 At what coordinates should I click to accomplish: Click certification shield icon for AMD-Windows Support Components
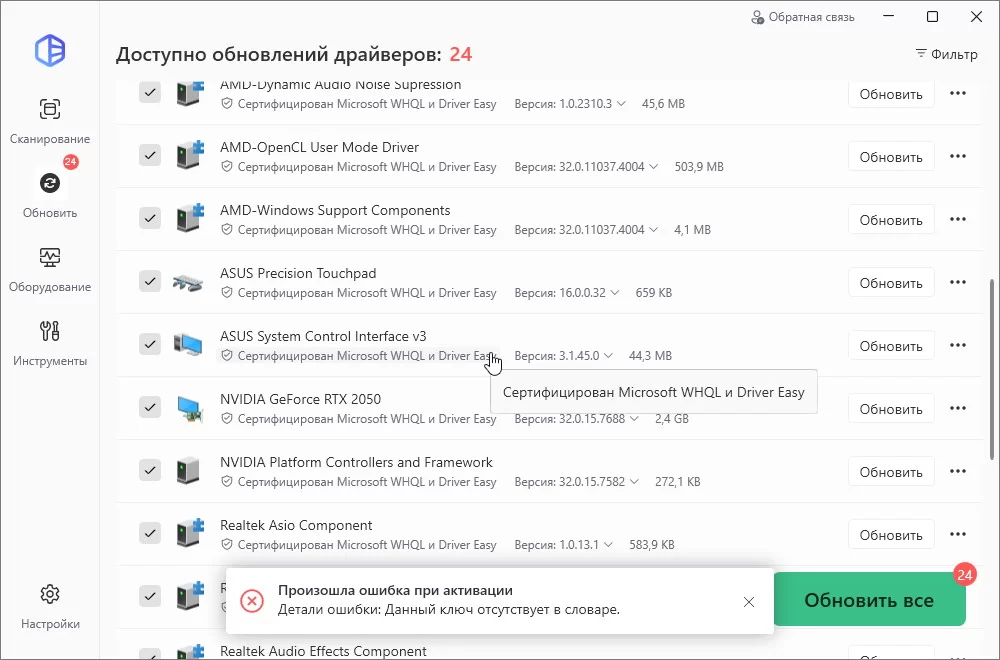226,229
